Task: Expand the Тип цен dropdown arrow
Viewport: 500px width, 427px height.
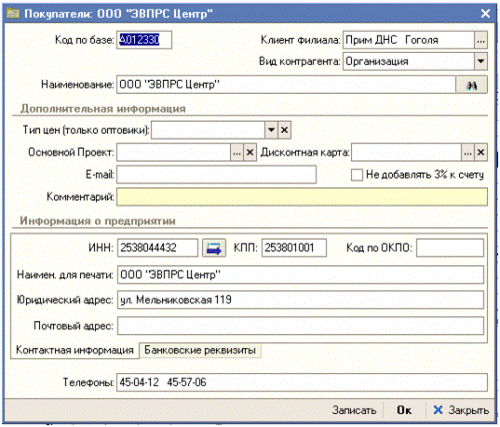Action: point(271,130)
